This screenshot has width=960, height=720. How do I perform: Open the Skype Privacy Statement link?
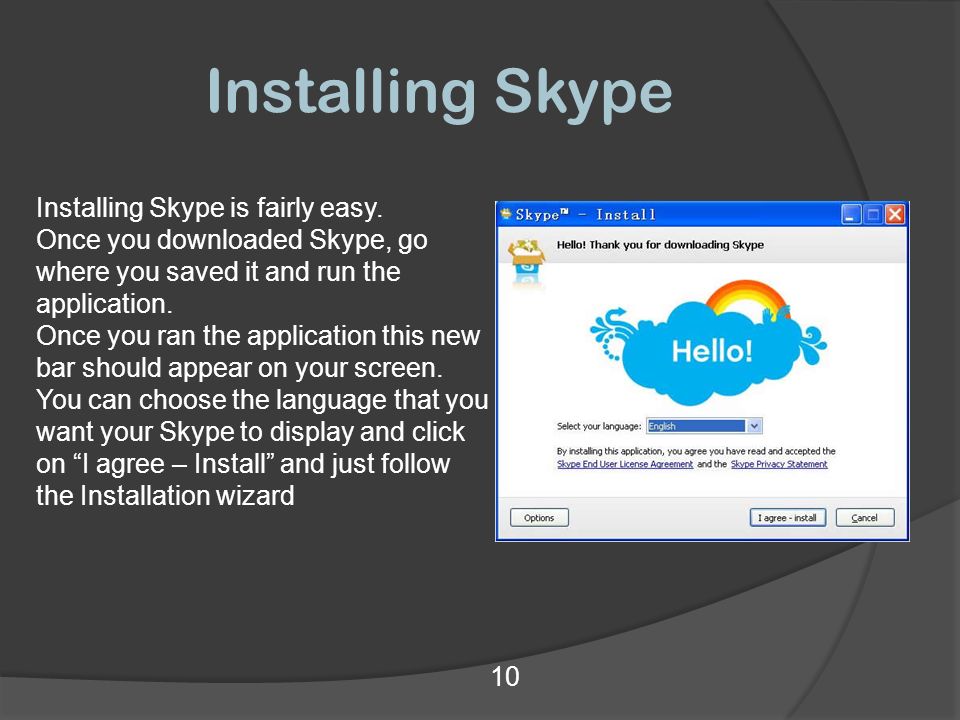tap(779, 464)
